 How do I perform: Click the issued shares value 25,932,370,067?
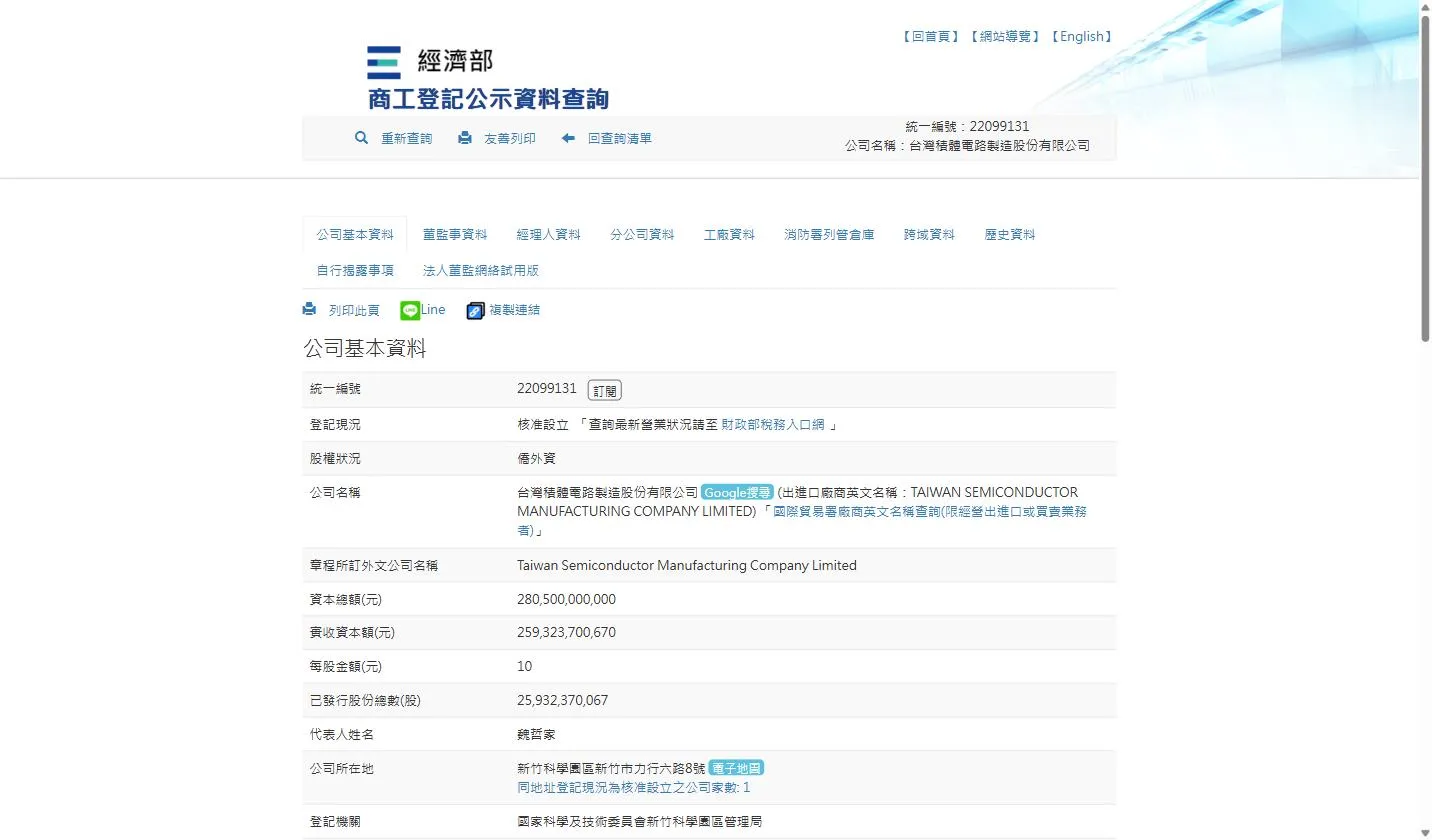pyautogui.click(x=562, y=701)
